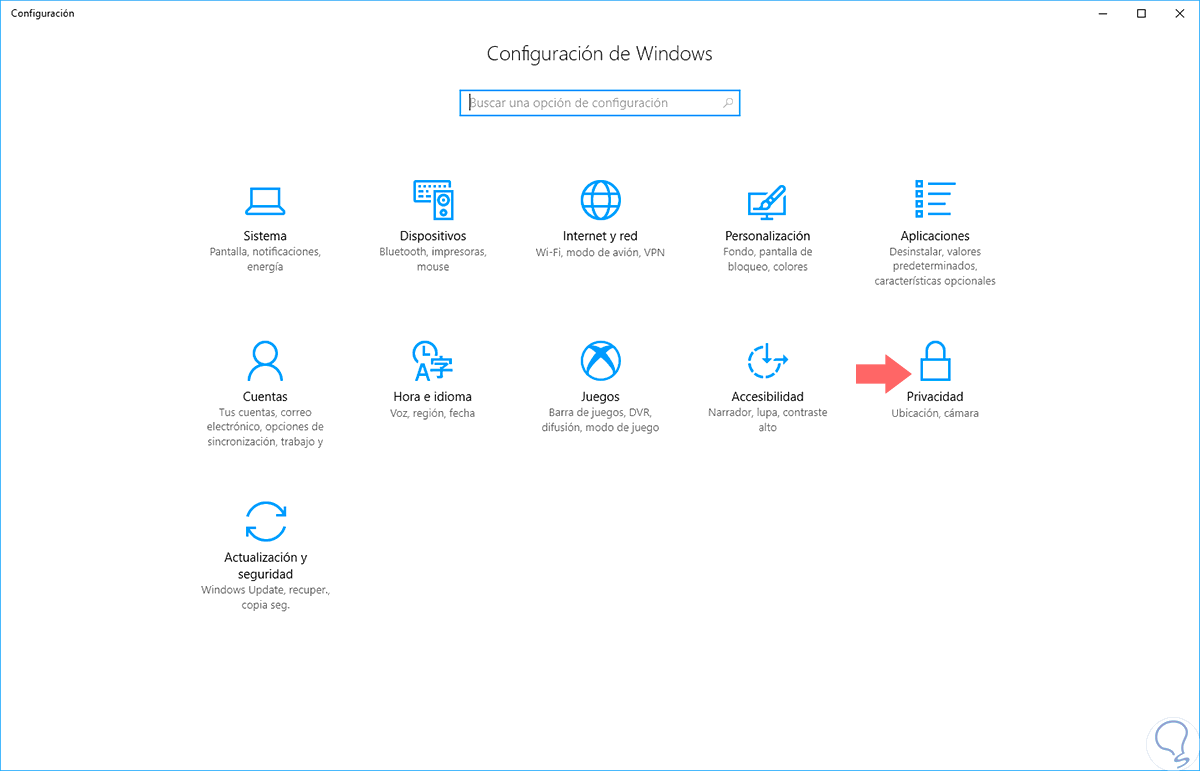Viewport: 1200px width, 771px height.
Task: Click the 'Configuración' window title
Action: point(42,13)
